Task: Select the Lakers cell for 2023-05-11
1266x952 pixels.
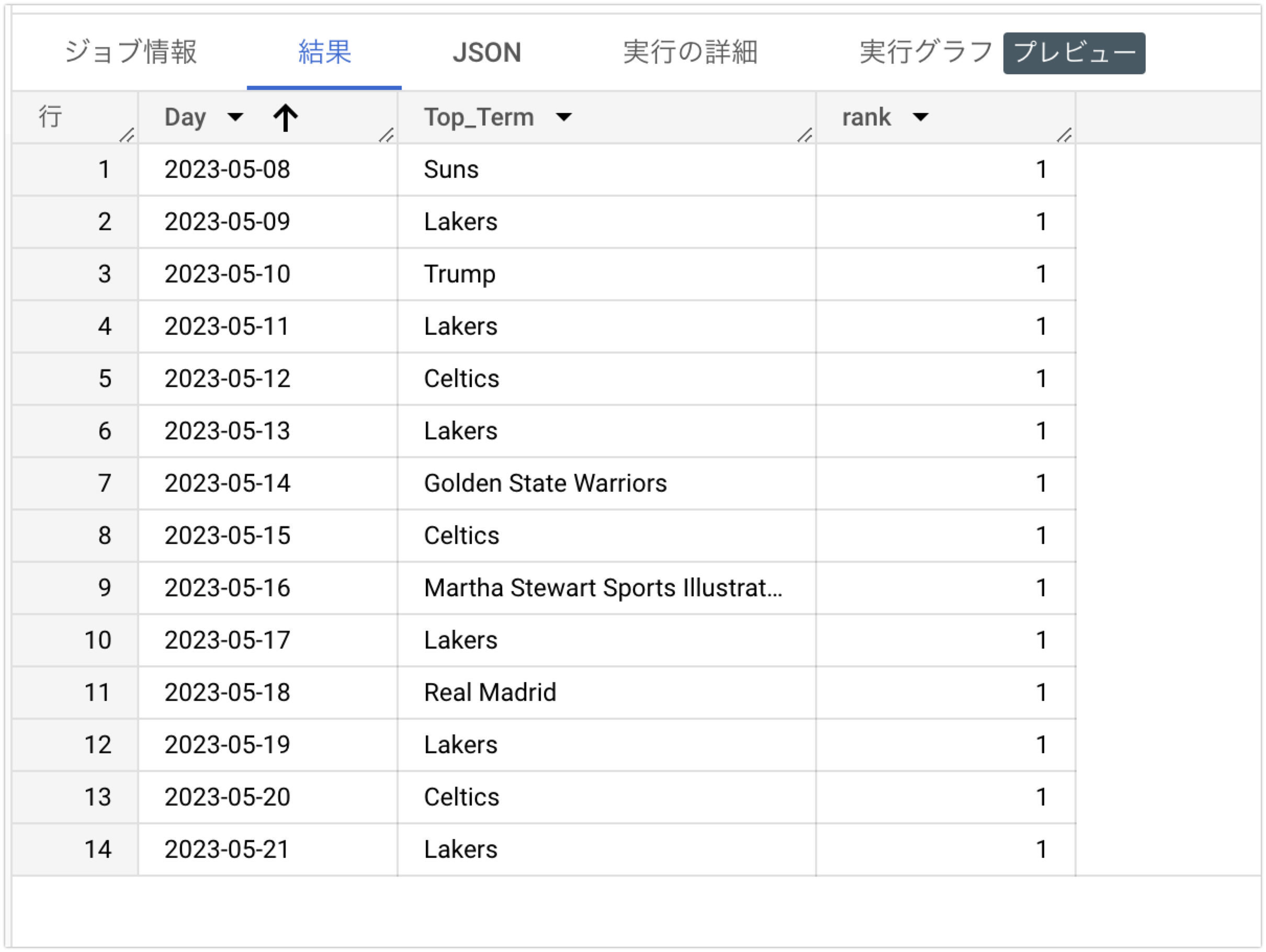Action: point(607,326)
